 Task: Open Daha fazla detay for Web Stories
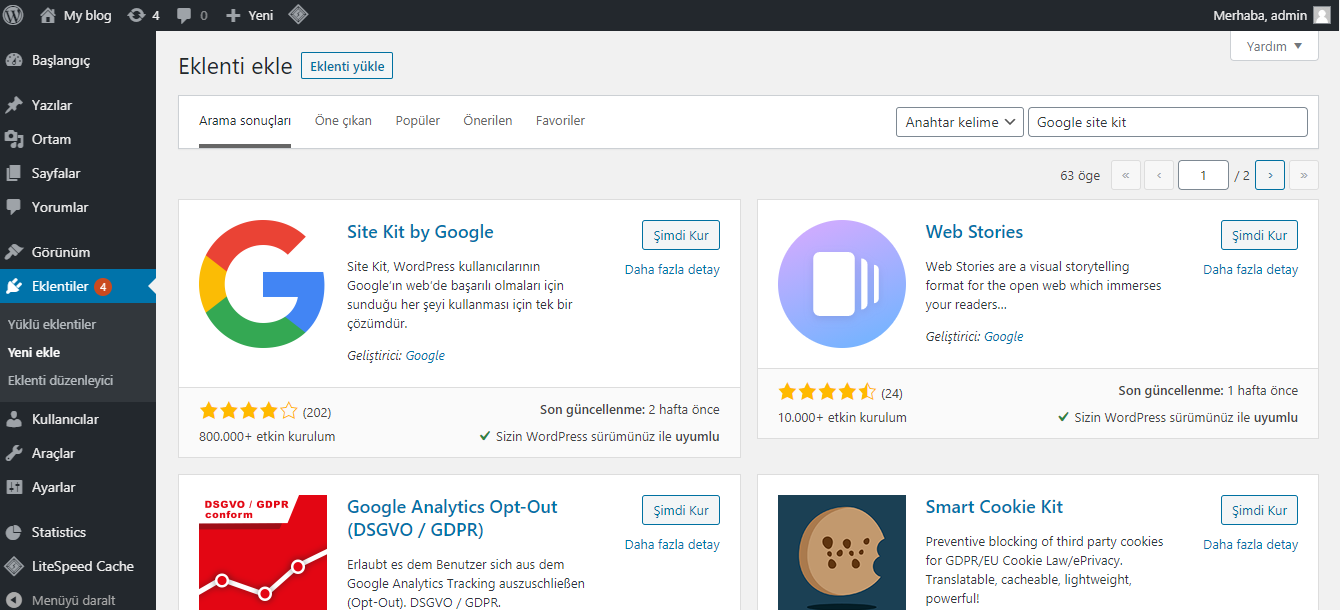pyautogui.click(x=1250, y=270)
